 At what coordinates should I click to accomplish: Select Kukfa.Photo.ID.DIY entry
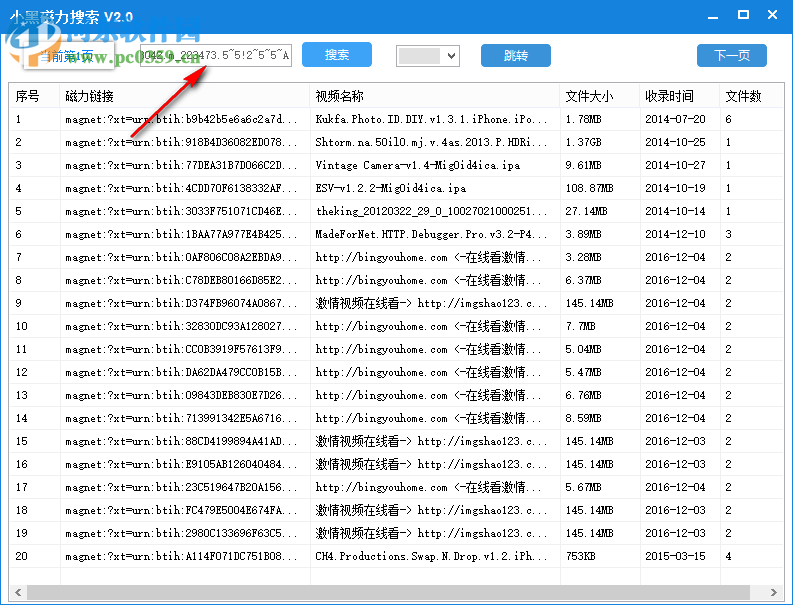pyautogui.click(x=431, y=119)
